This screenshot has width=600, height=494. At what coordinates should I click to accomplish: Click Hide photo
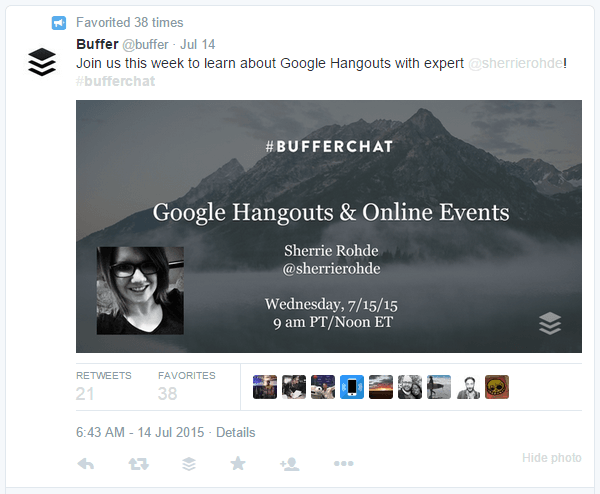[x=552, y=458]
